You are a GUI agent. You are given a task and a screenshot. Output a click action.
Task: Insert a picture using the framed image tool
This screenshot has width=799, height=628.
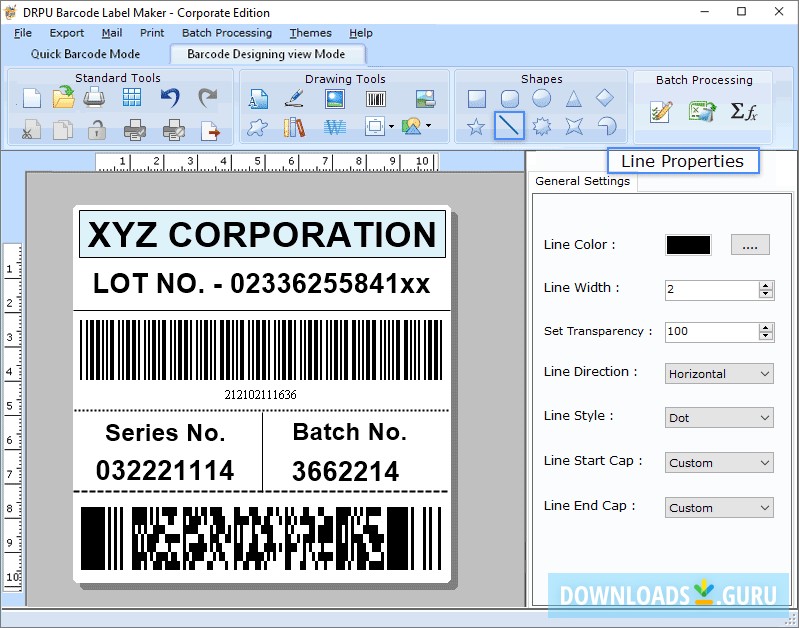[335, 98]
